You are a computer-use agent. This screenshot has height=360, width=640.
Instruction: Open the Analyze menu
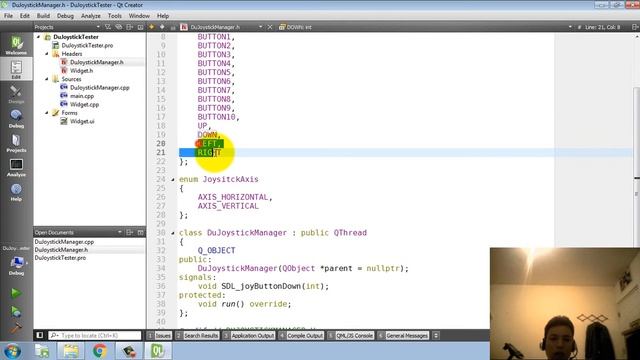pyautogui.click(x=91, y=16)
